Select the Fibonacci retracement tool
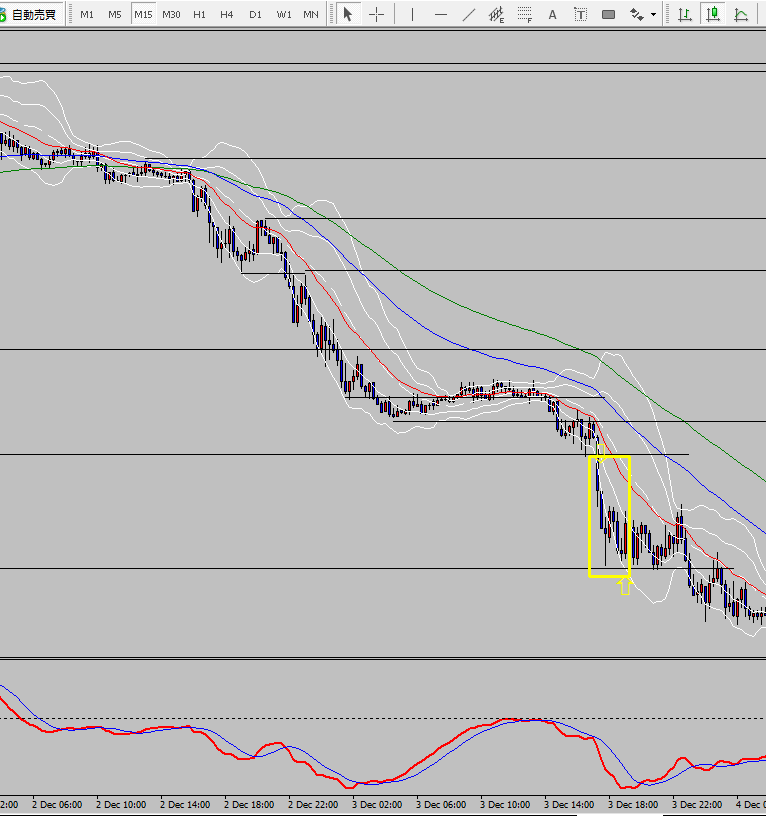The image size is (766, 816). [525, 14]
